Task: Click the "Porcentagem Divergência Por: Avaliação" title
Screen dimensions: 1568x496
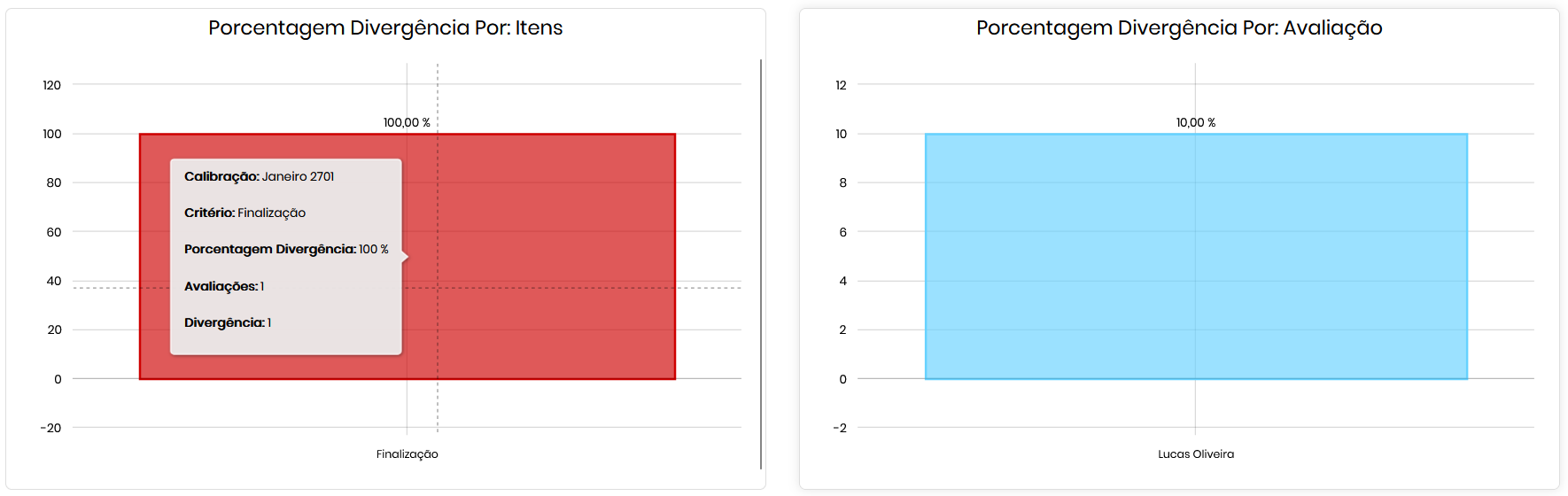Action: [x=1178, y=27]
